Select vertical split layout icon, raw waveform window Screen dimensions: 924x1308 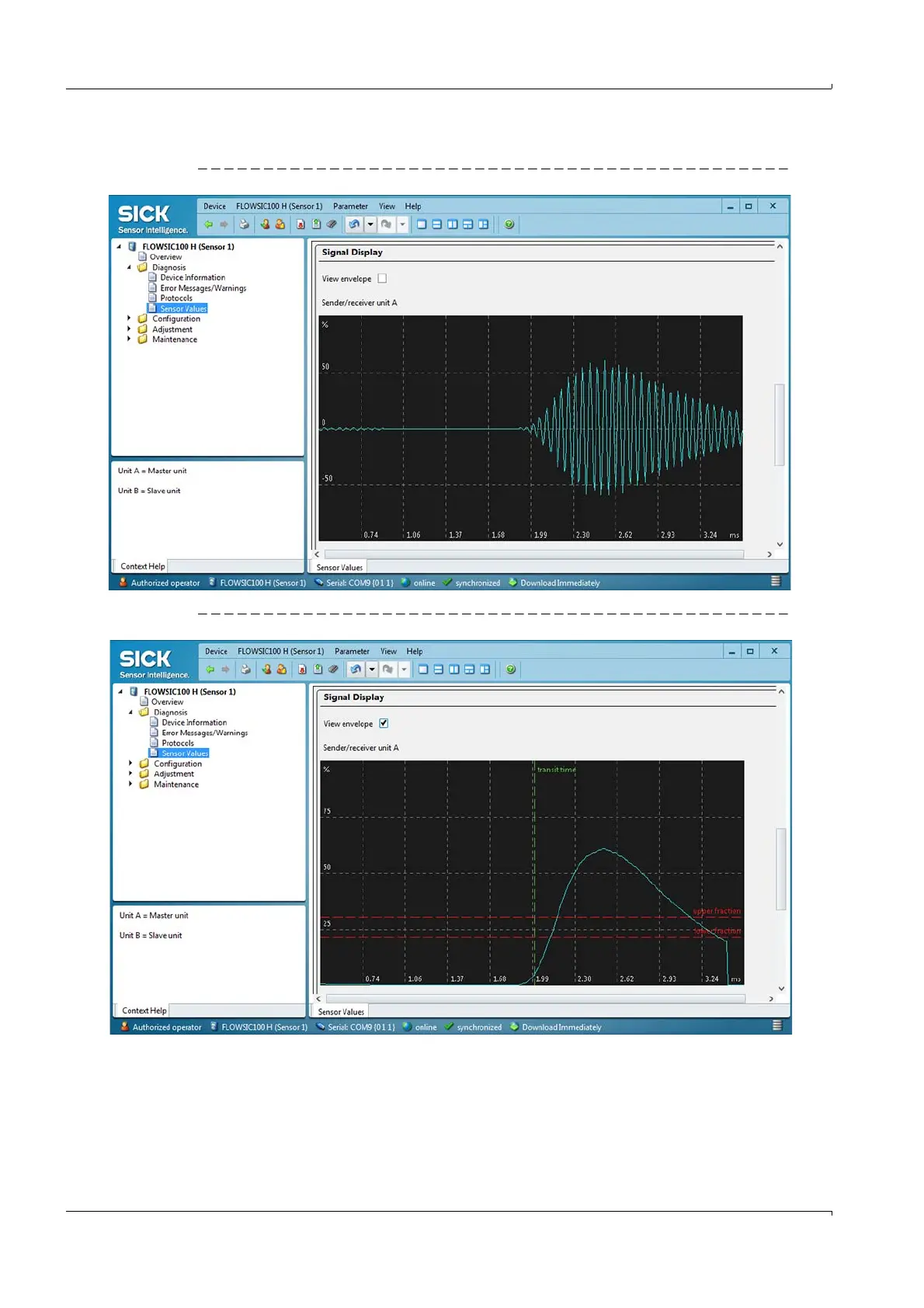453,224
